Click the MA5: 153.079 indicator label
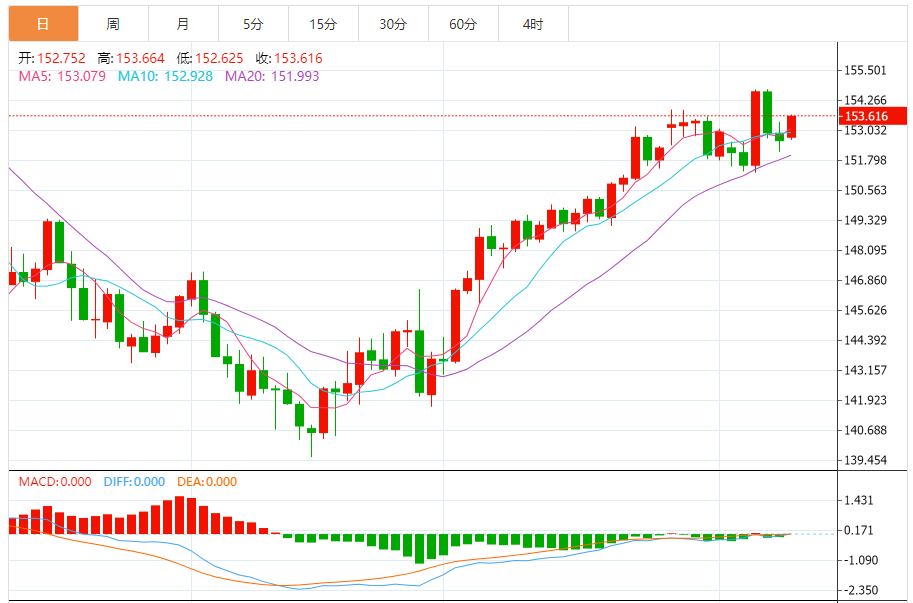This screenshot has width=913, height=603. (62, 76)
